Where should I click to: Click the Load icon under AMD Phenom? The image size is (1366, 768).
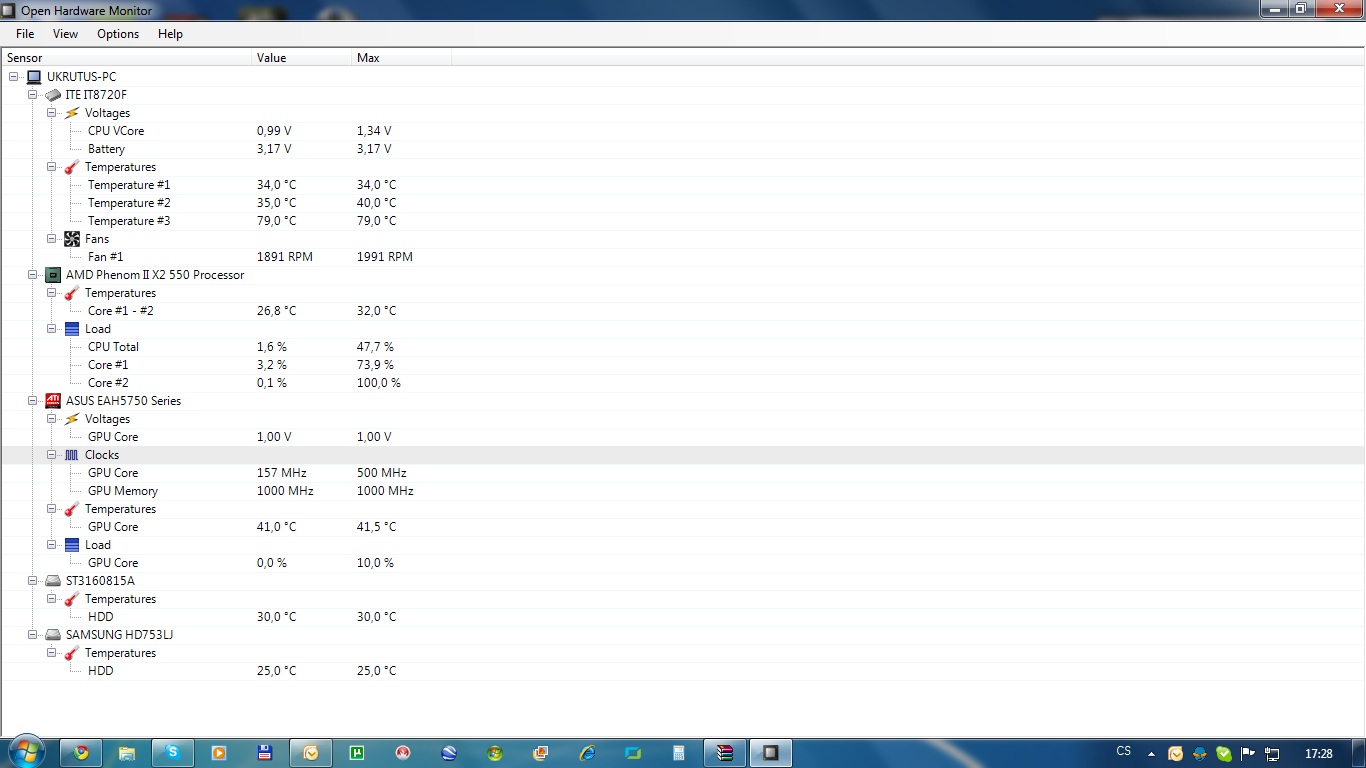pos(72,329)
